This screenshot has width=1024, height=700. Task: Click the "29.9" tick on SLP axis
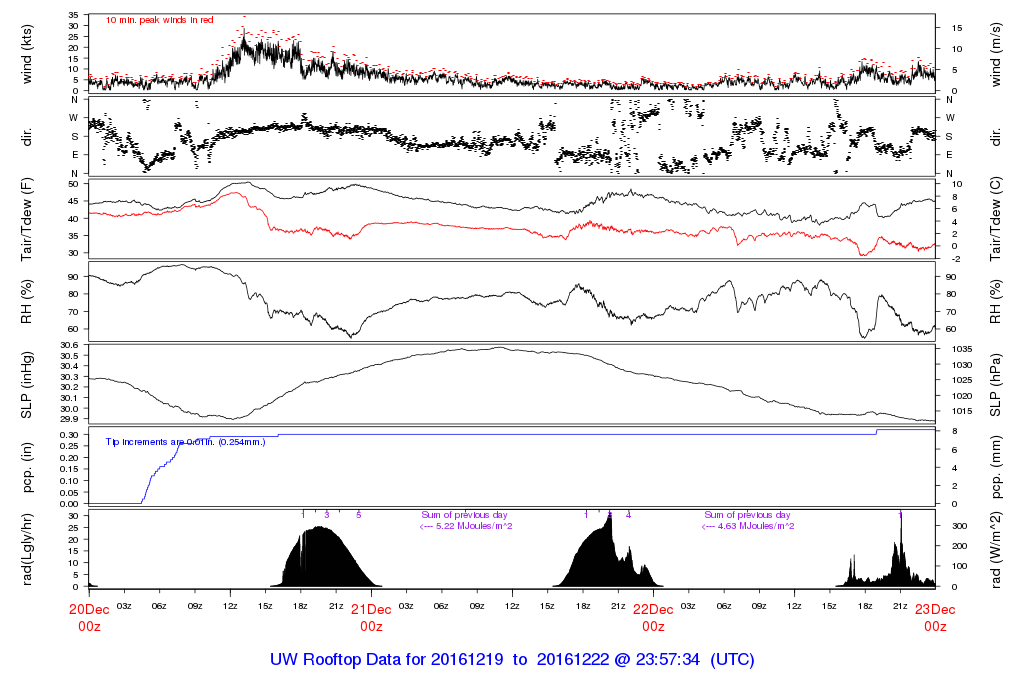coord(69,419)
